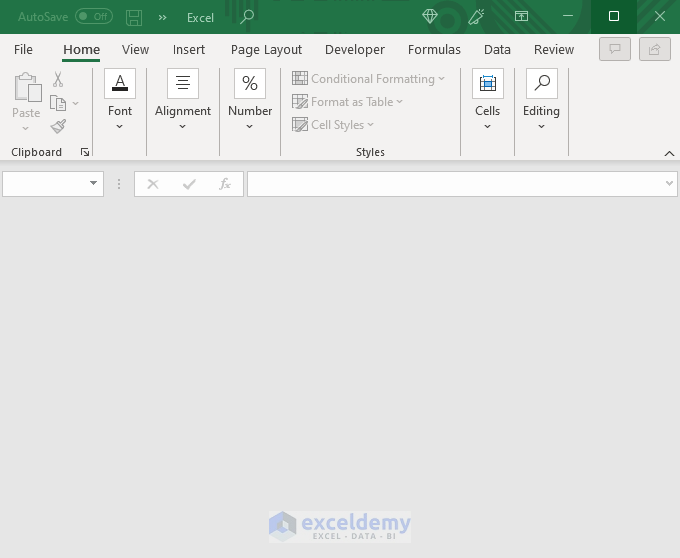Maximize the Excel window
The image size is (680, 558).
(614, 16)
